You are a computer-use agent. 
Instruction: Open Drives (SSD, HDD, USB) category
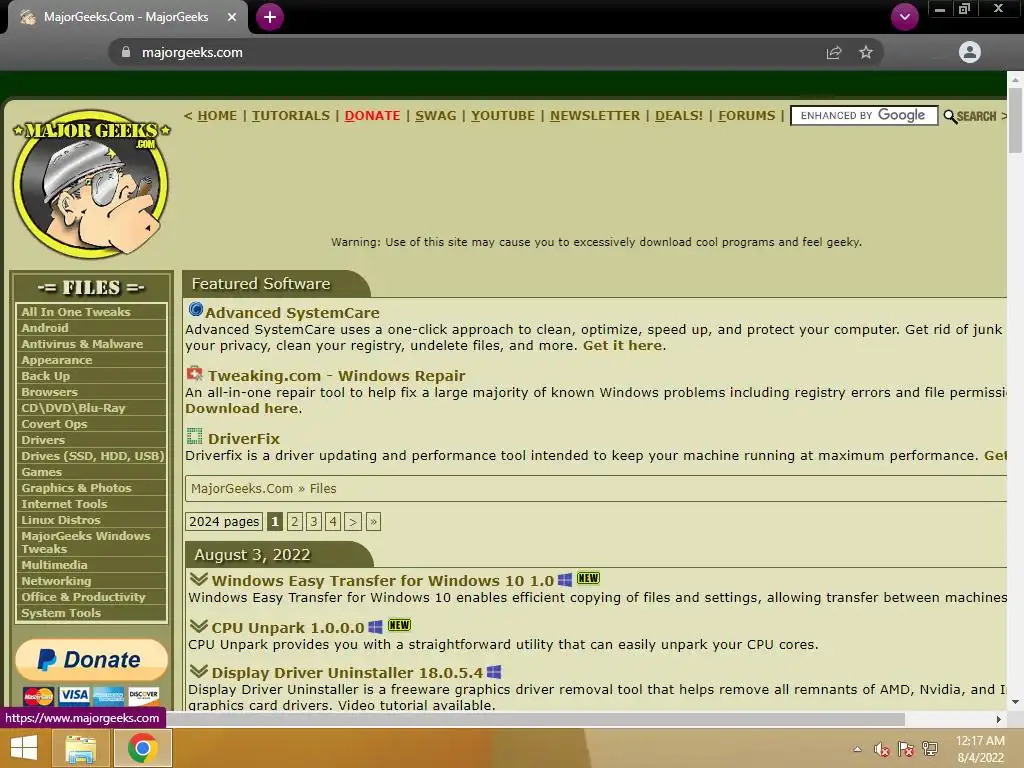pos(91,456)
